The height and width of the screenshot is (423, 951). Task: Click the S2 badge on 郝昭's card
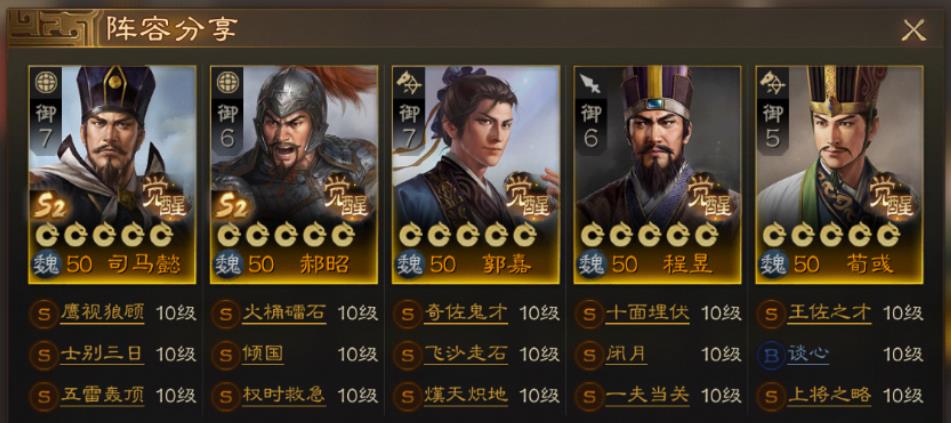pyautogui.click(x=232, y=208)
